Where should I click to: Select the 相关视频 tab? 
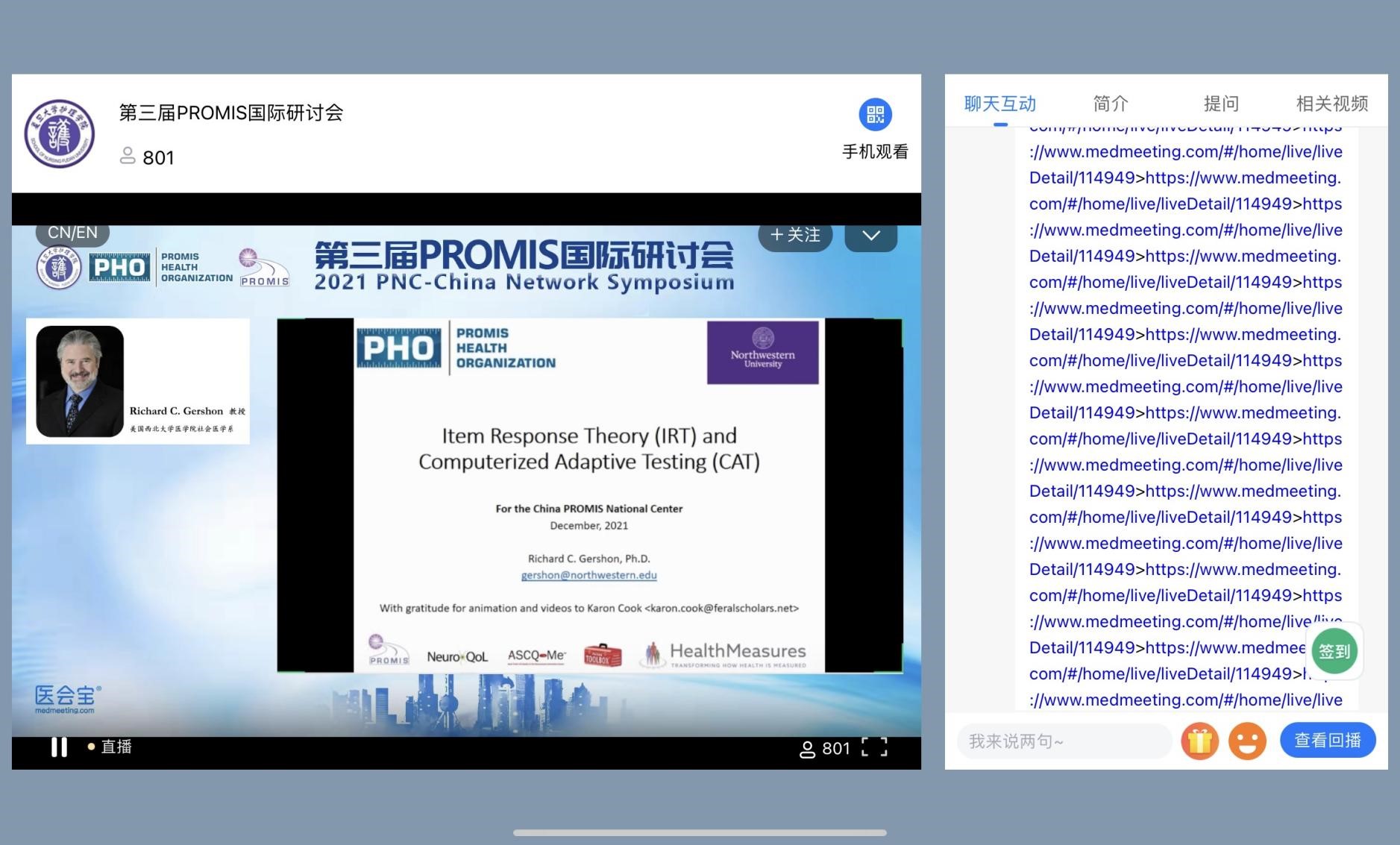click(x=1331, y=104)
